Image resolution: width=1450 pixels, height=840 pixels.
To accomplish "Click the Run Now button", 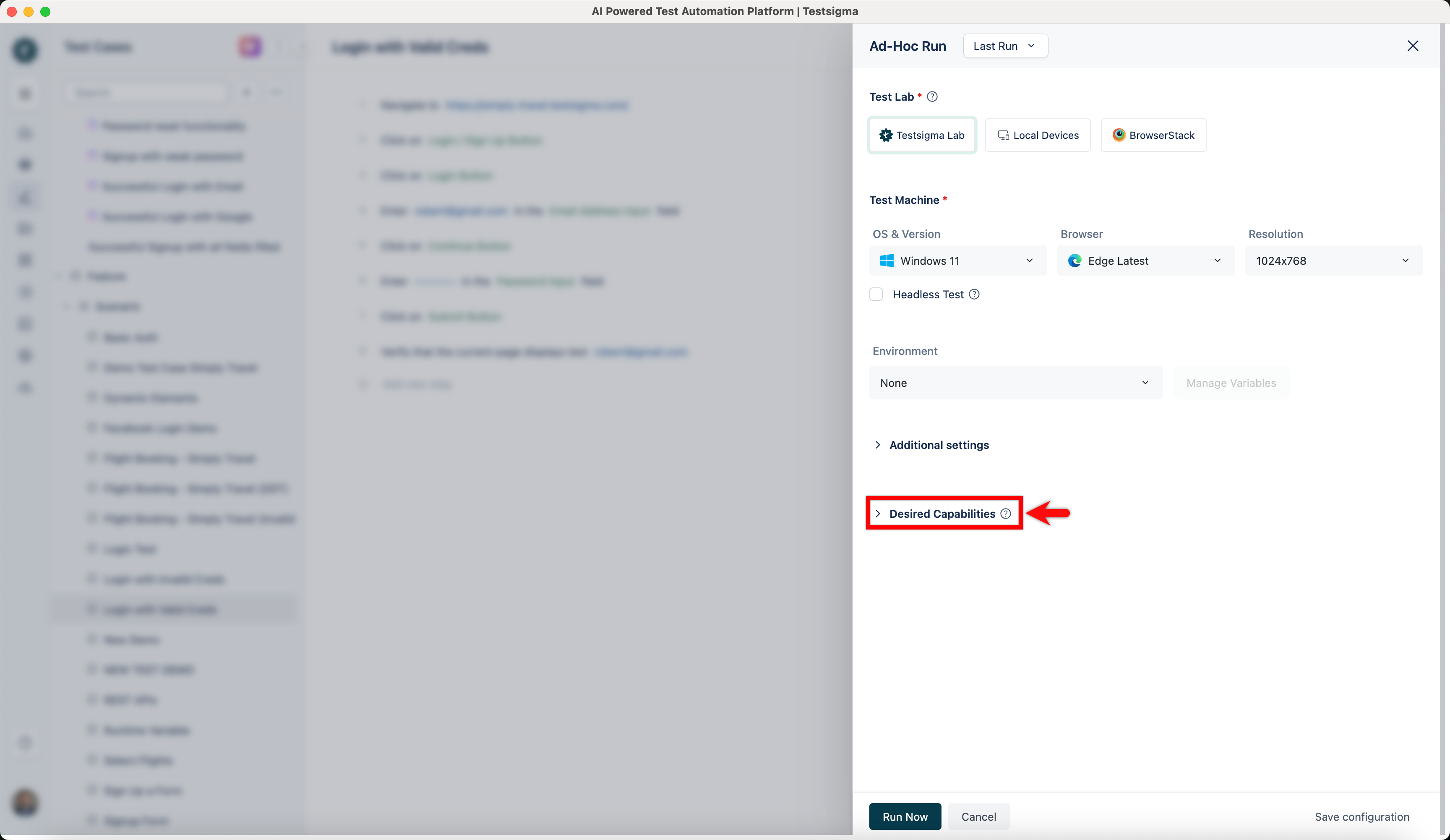I will click(x=905, y=817).
